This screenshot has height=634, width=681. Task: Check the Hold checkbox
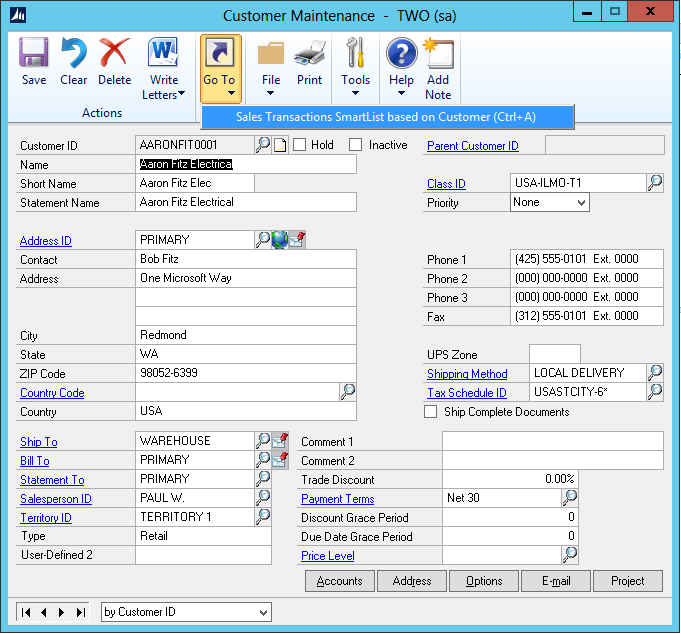pos(299,145)
